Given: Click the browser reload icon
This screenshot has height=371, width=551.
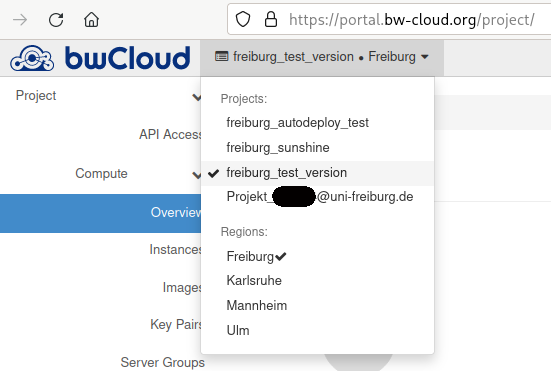Looking at the screenshot, I should pos(56,20).
